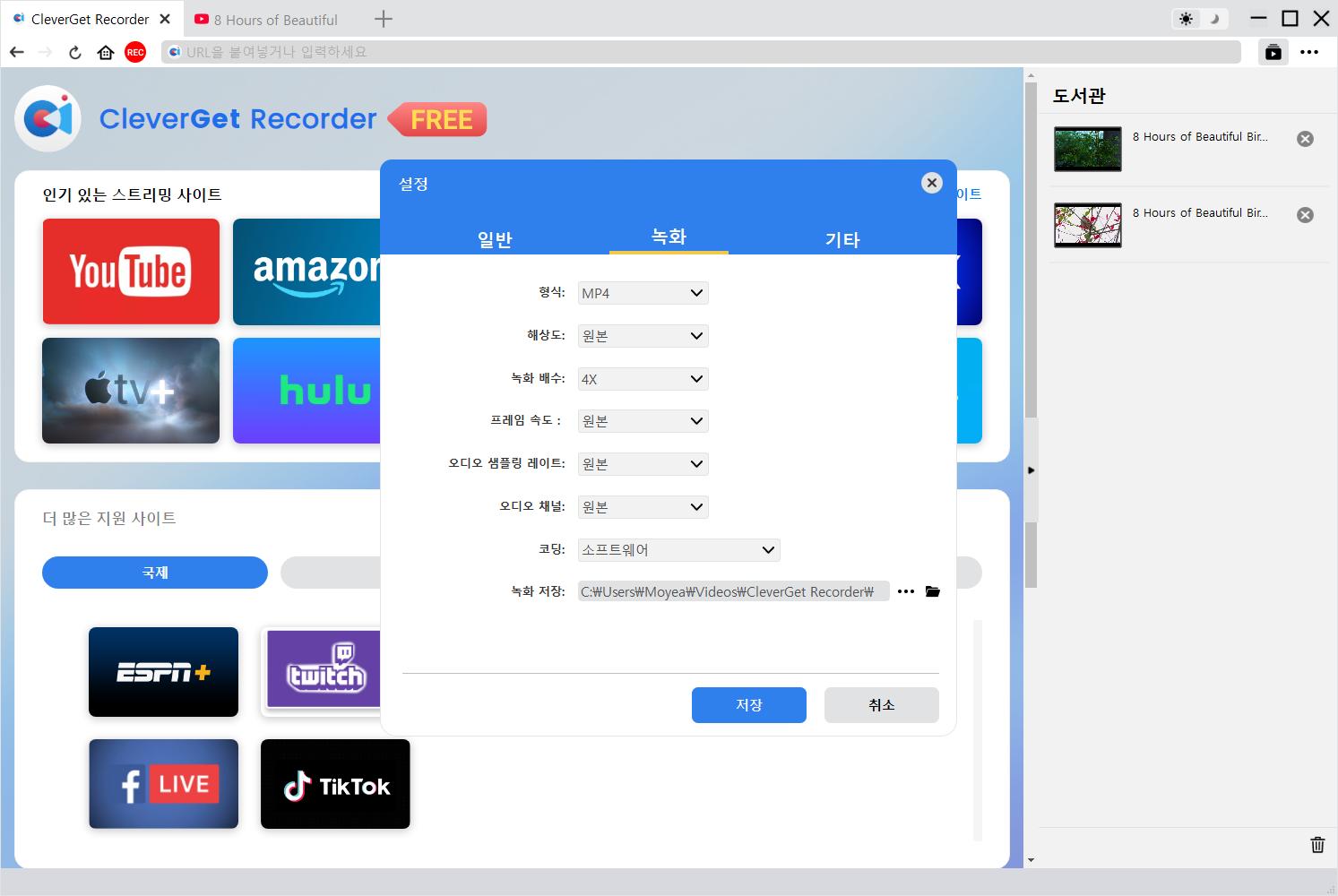Switch to the 기타 settings tab
Image resolution: width=1338 pixels, height=896 pixels.
(x=842, y=239)
